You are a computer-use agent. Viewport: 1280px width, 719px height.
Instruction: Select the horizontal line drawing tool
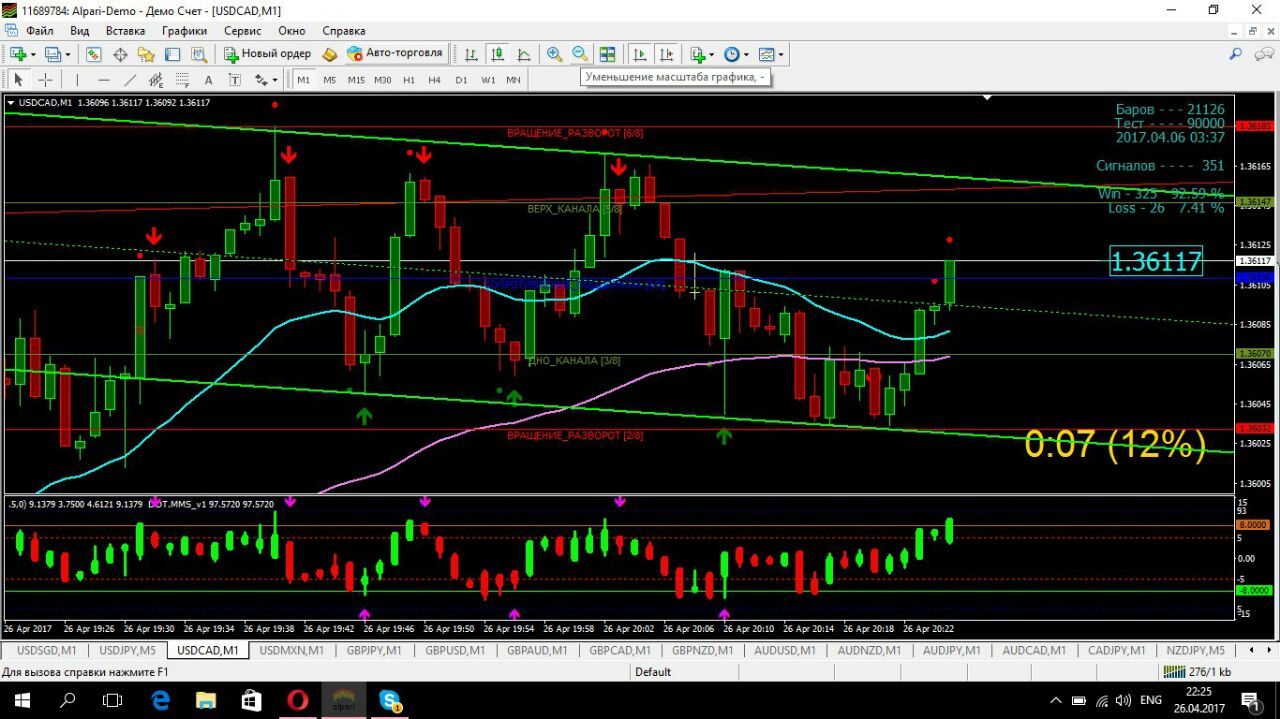click(104, 80)
